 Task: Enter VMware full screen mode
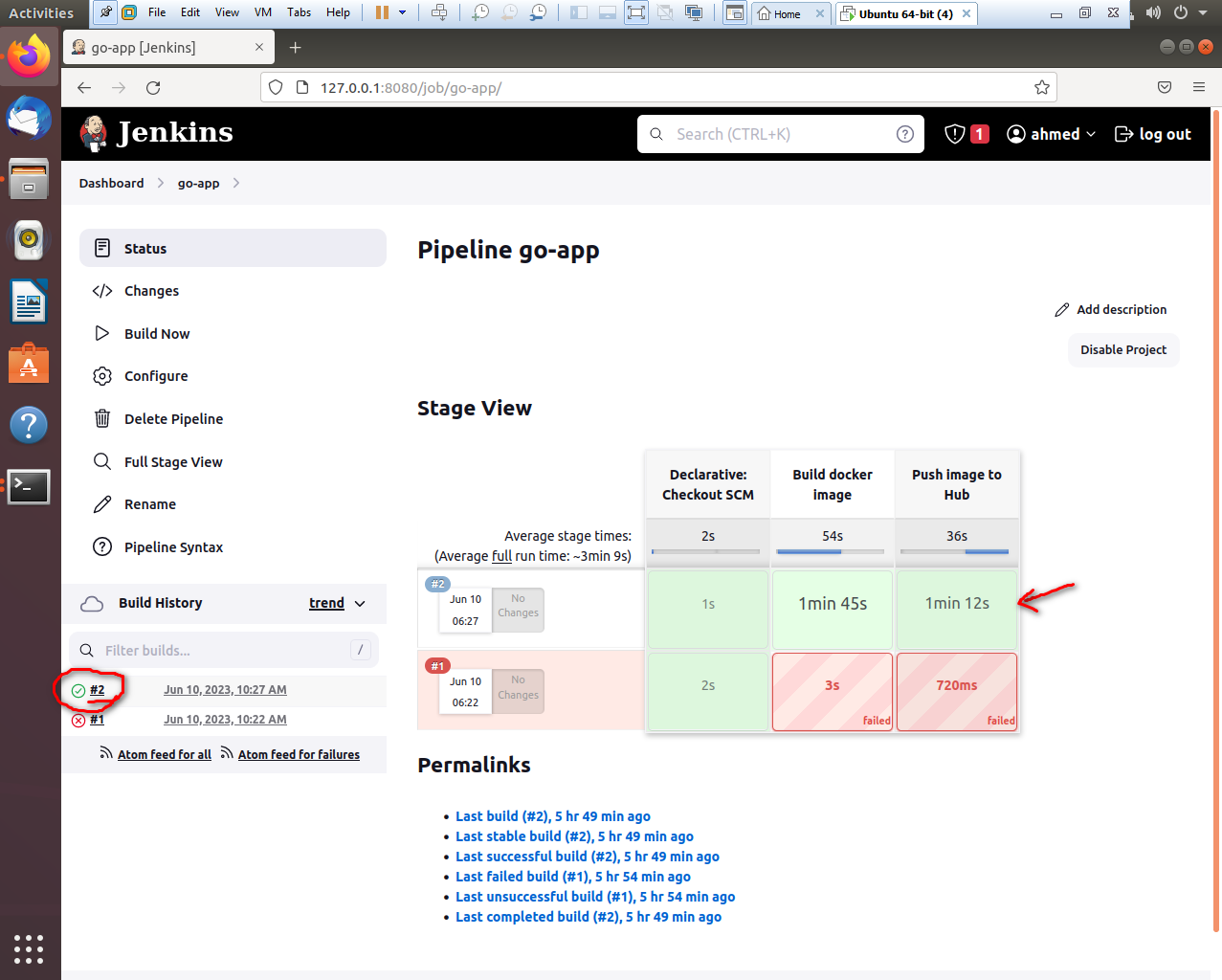(x=635, y=12)
